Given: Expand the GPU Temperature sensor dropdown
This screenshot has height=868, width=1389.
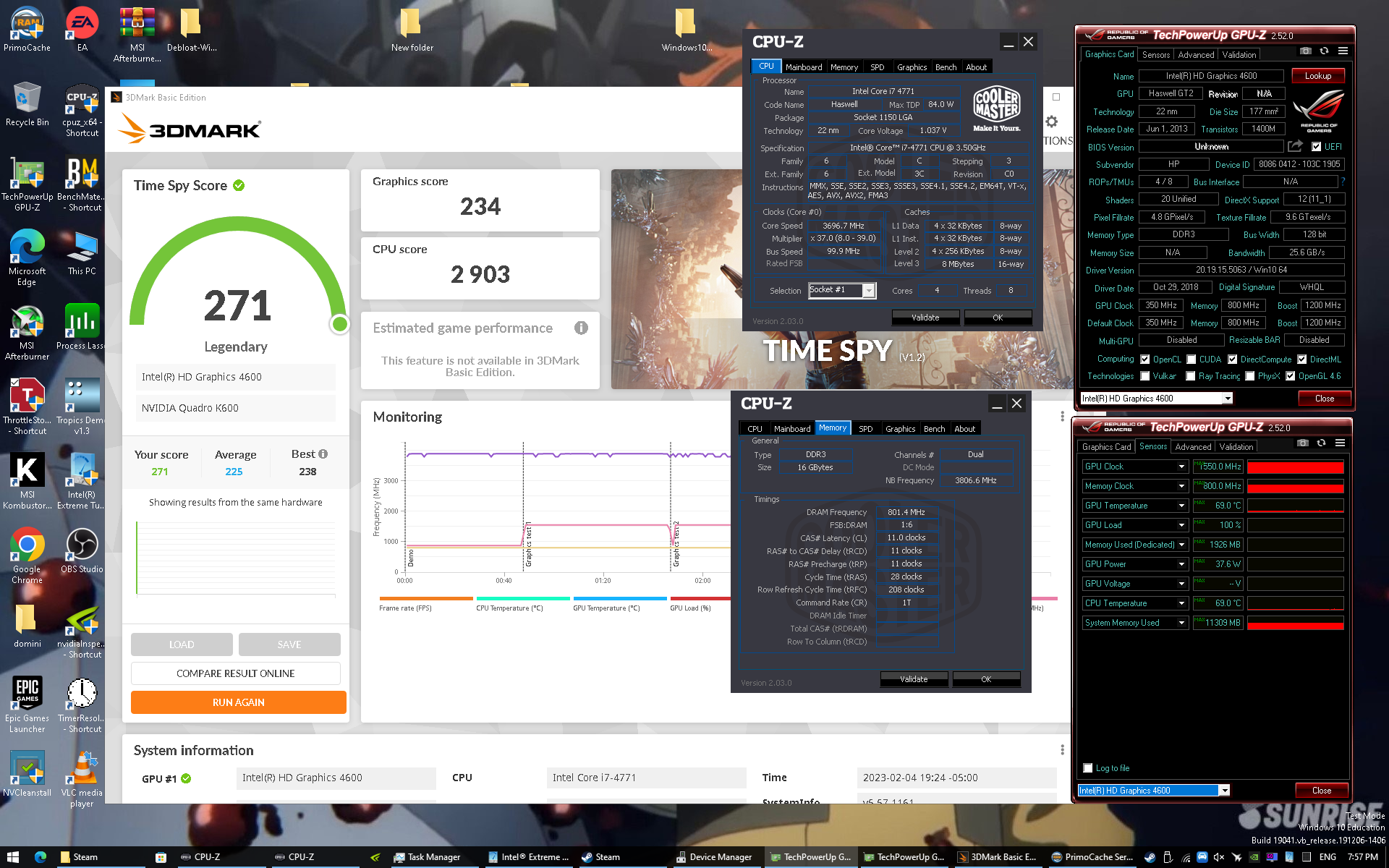Looking at the screenshot, I should 1182,506.
